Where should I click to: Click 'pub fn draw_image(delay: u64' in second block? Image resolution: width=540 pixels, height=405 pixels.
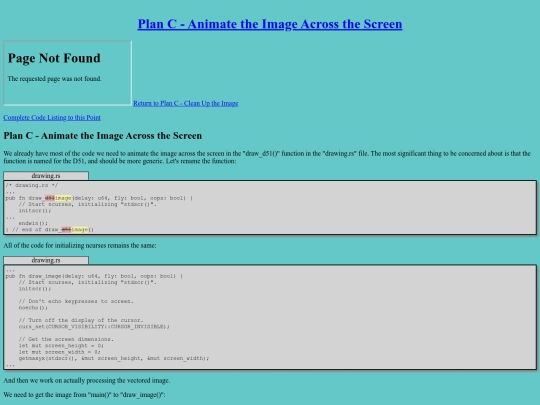click(x=94, y=276)
